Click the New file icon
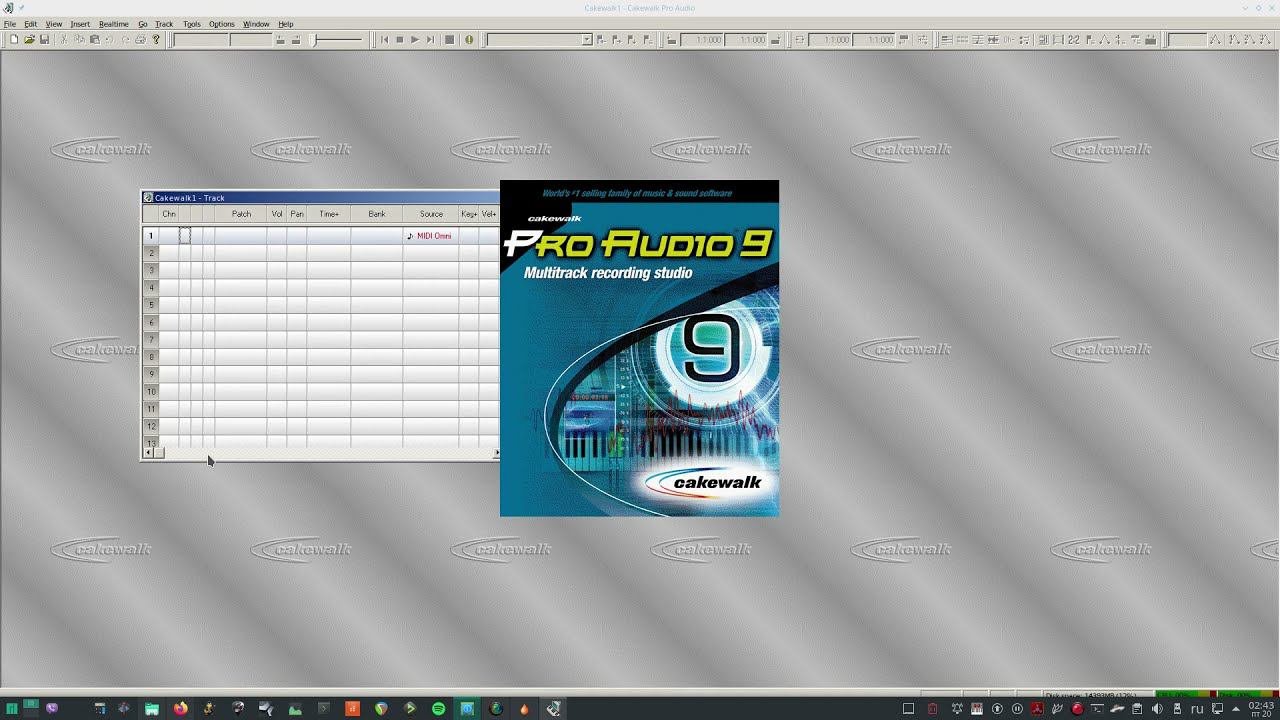1280x720 pixels. pyautogui.click(x=14, y=40)
